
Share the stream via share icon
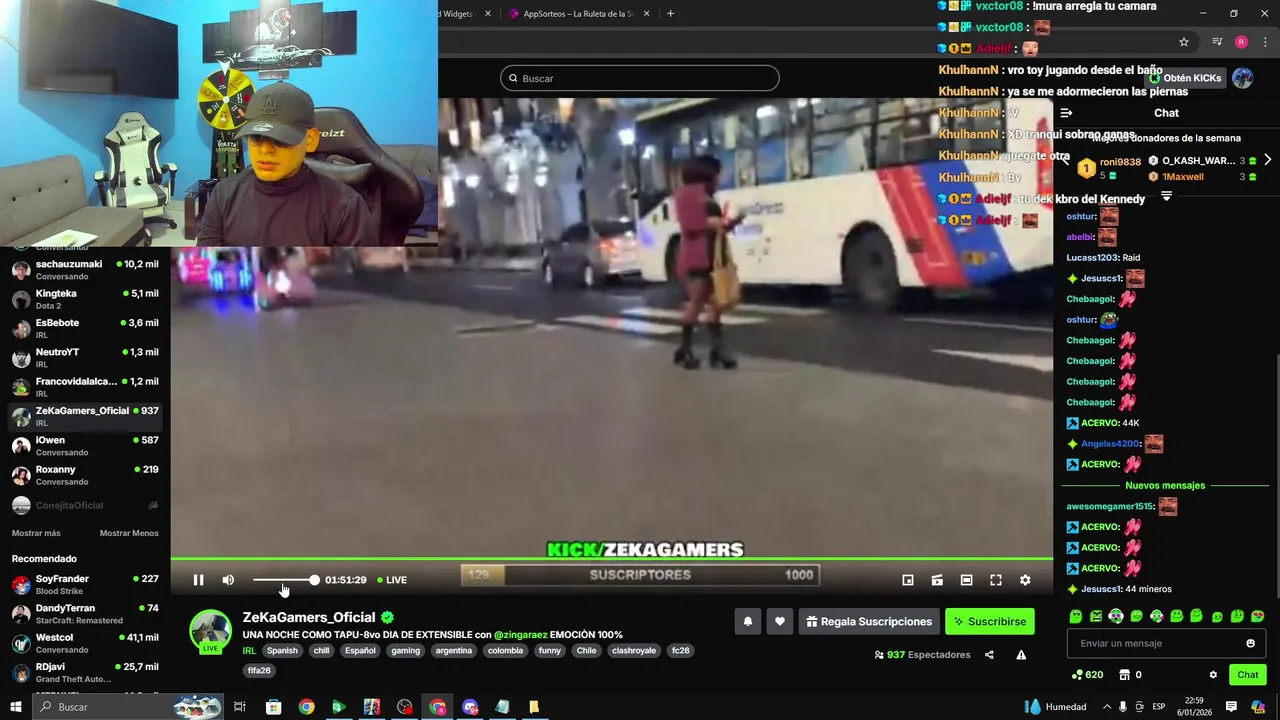tap(989, 655)
